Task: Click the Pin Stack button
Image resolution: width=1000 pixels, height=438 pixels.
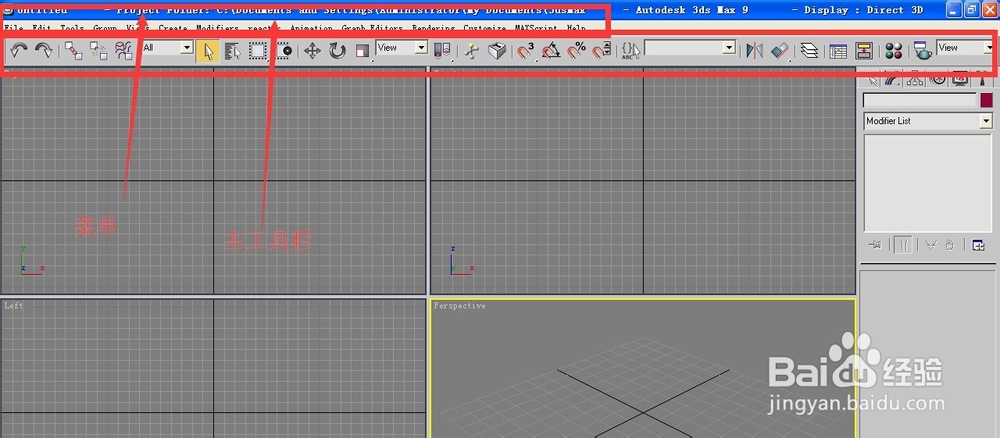Action: click(x=875, y=245)
